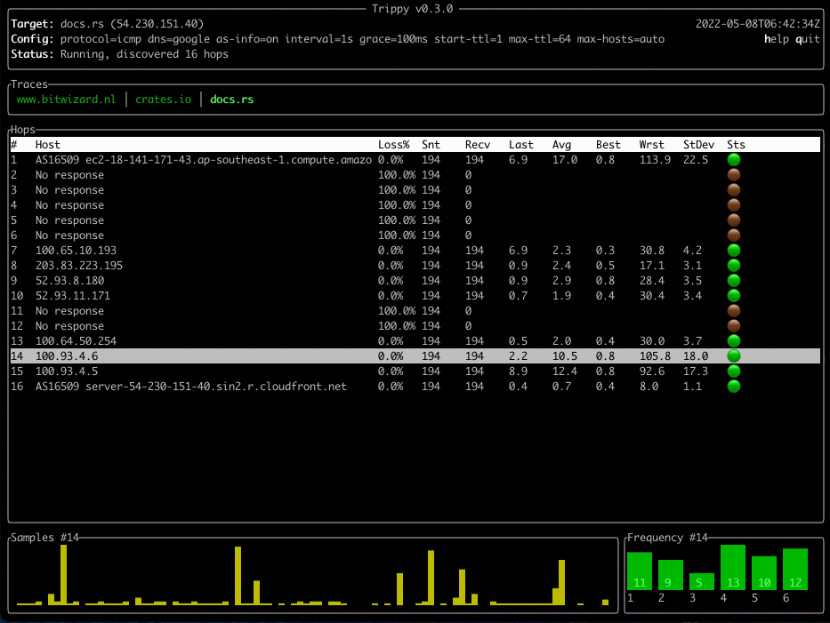
Task: Click the brown status dot for hop 2
Action: (733, 175)
